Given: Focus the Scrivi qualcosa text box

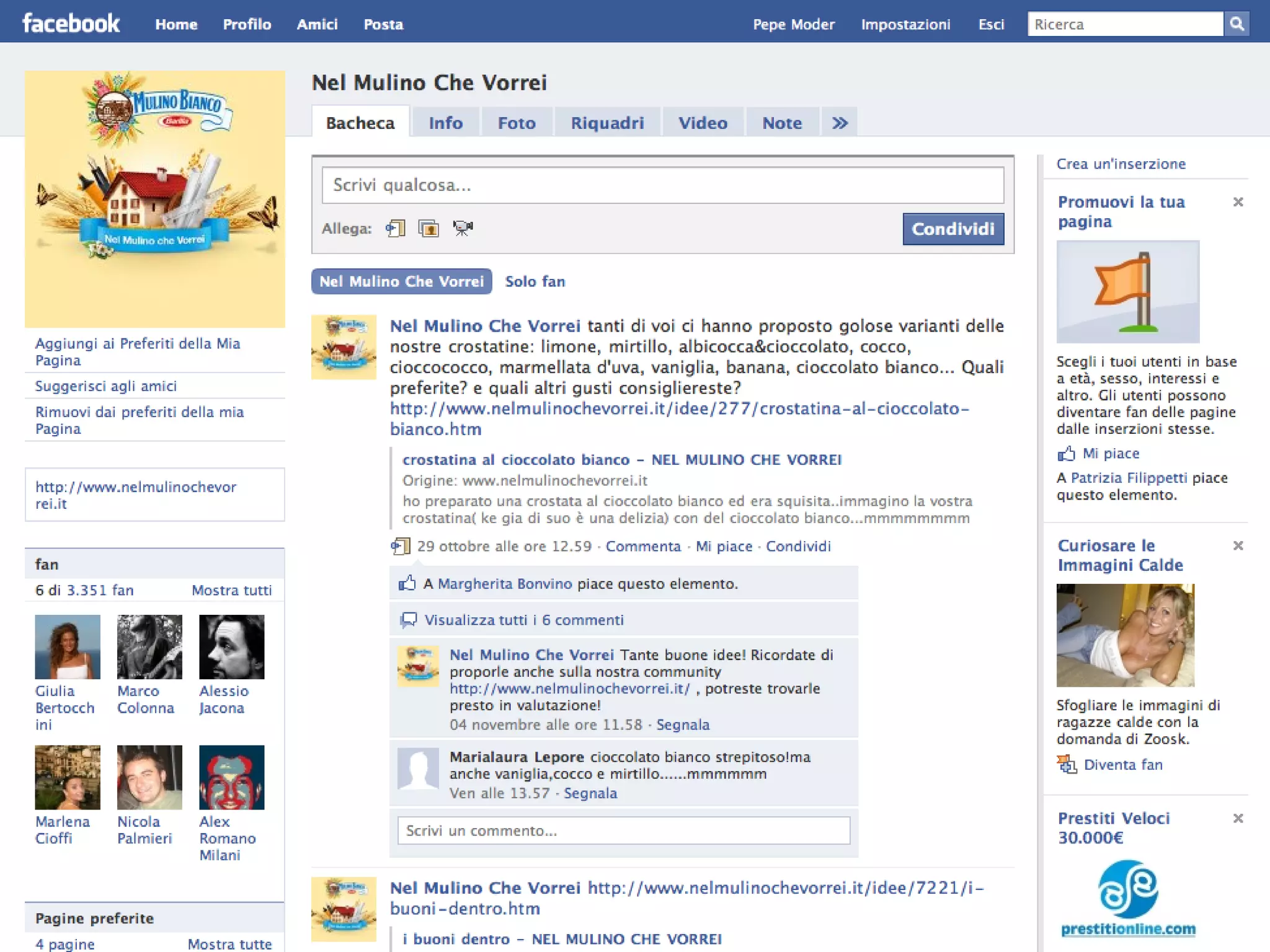Looking at the screenshot, I should 663,185.
